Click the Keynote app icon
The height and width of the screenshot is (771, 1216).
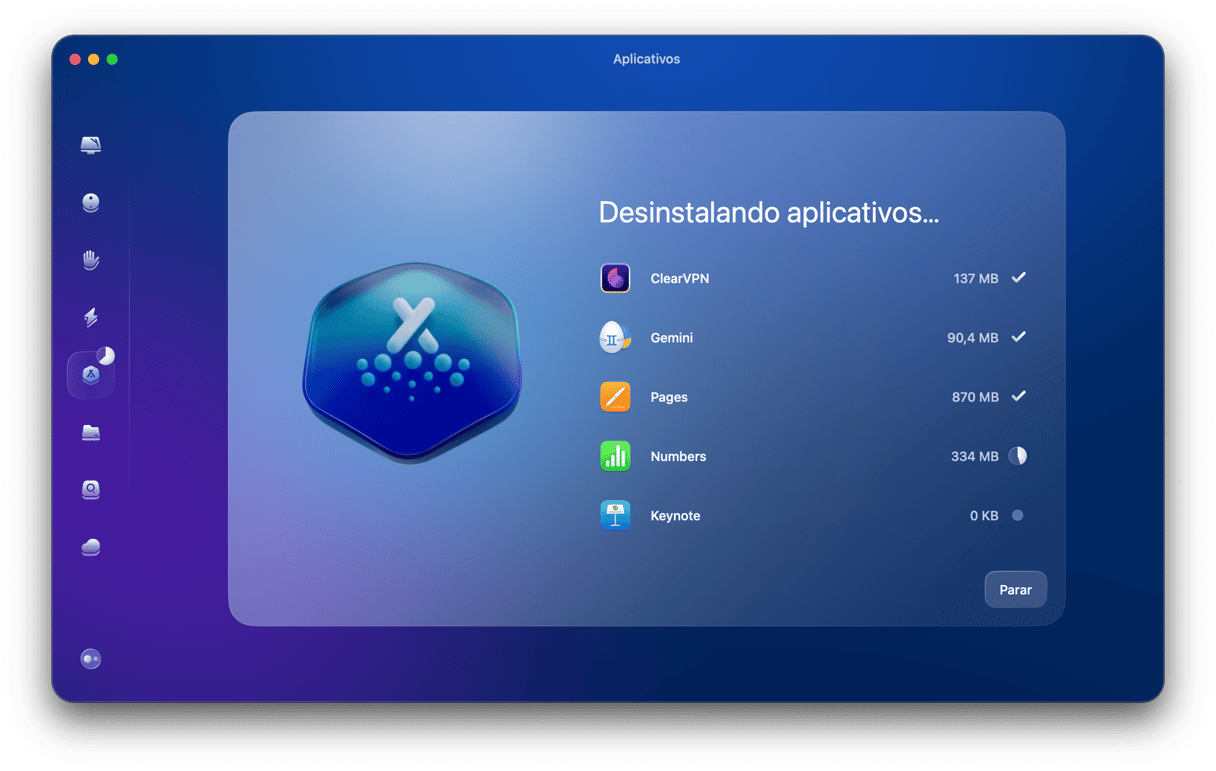click(x=615, y=516)
